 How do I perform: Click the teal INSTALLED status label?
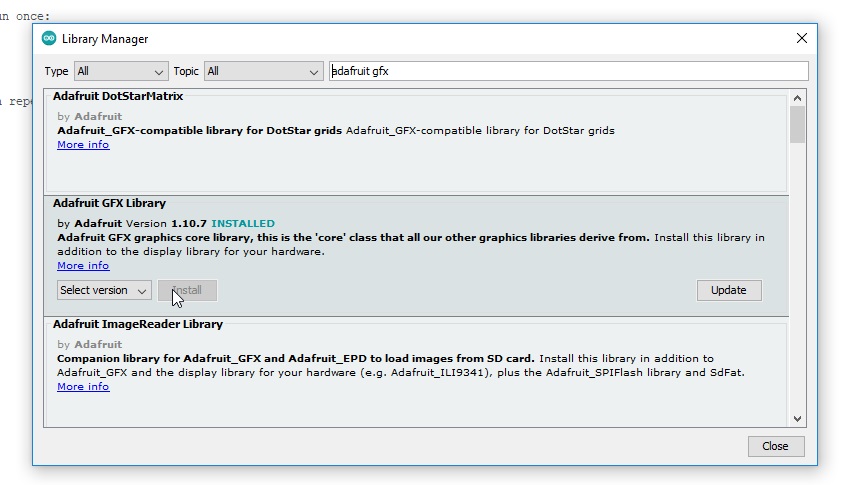pyautogui.click(x=243, y=224)
